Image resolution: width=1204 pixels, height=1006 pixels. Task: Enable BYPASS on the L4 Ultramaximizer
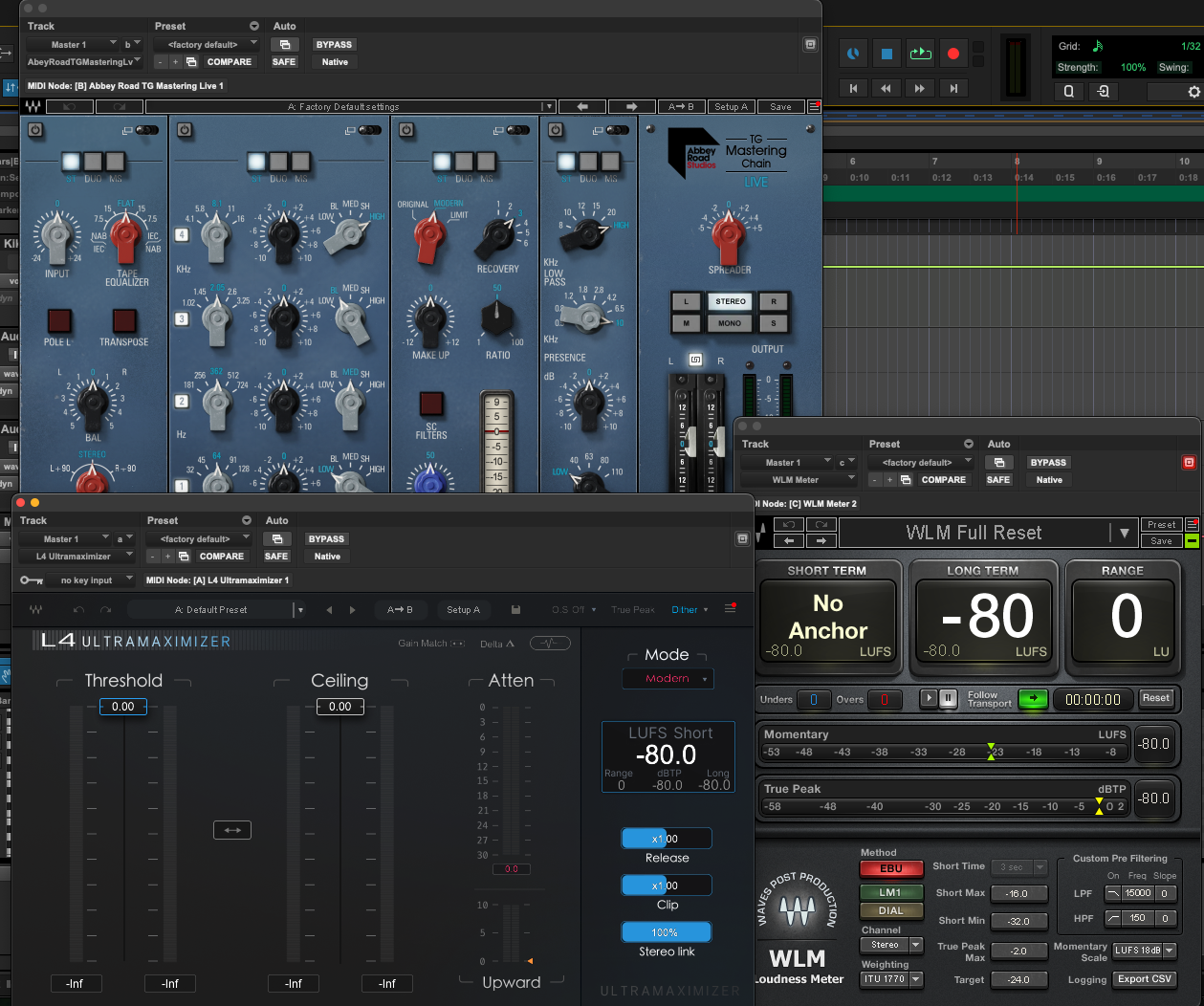[325, 538]
